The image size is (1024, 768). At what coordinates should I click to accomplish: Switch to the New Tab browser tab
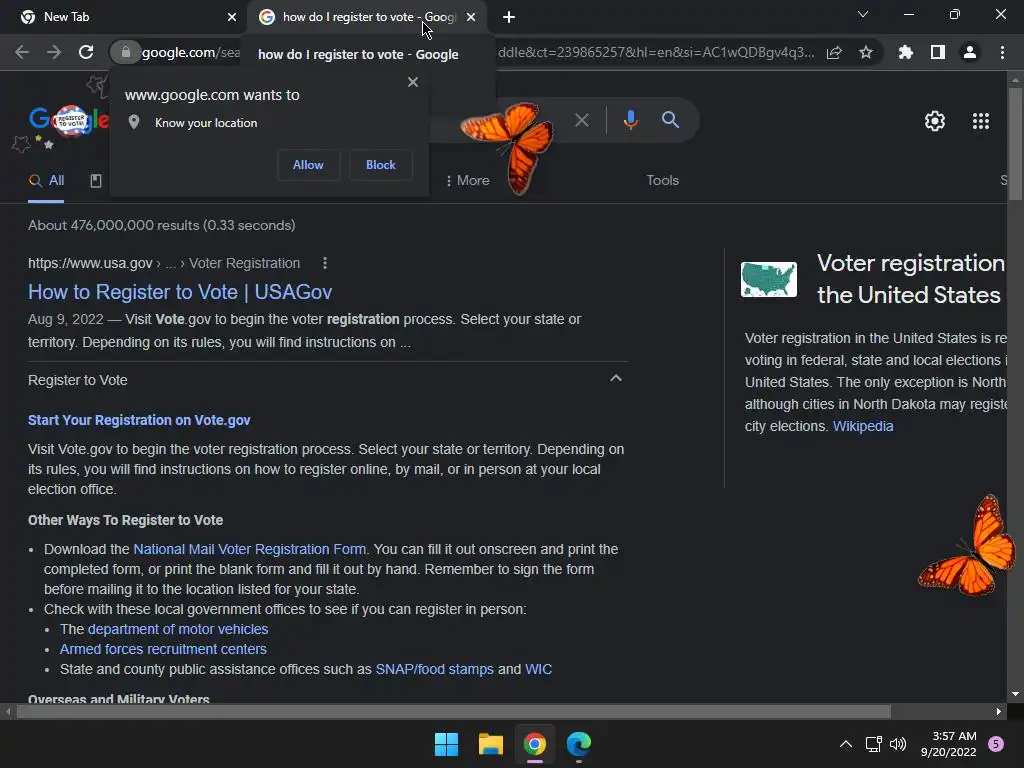(123, 17)
